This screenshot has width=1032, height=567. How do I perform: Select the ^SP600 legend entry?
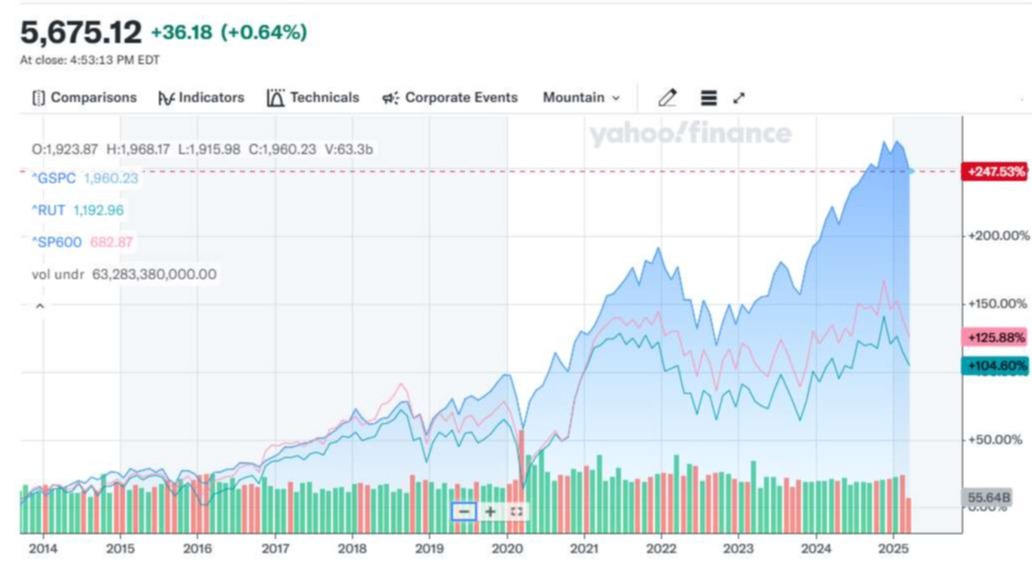click(x=56, y=242)
